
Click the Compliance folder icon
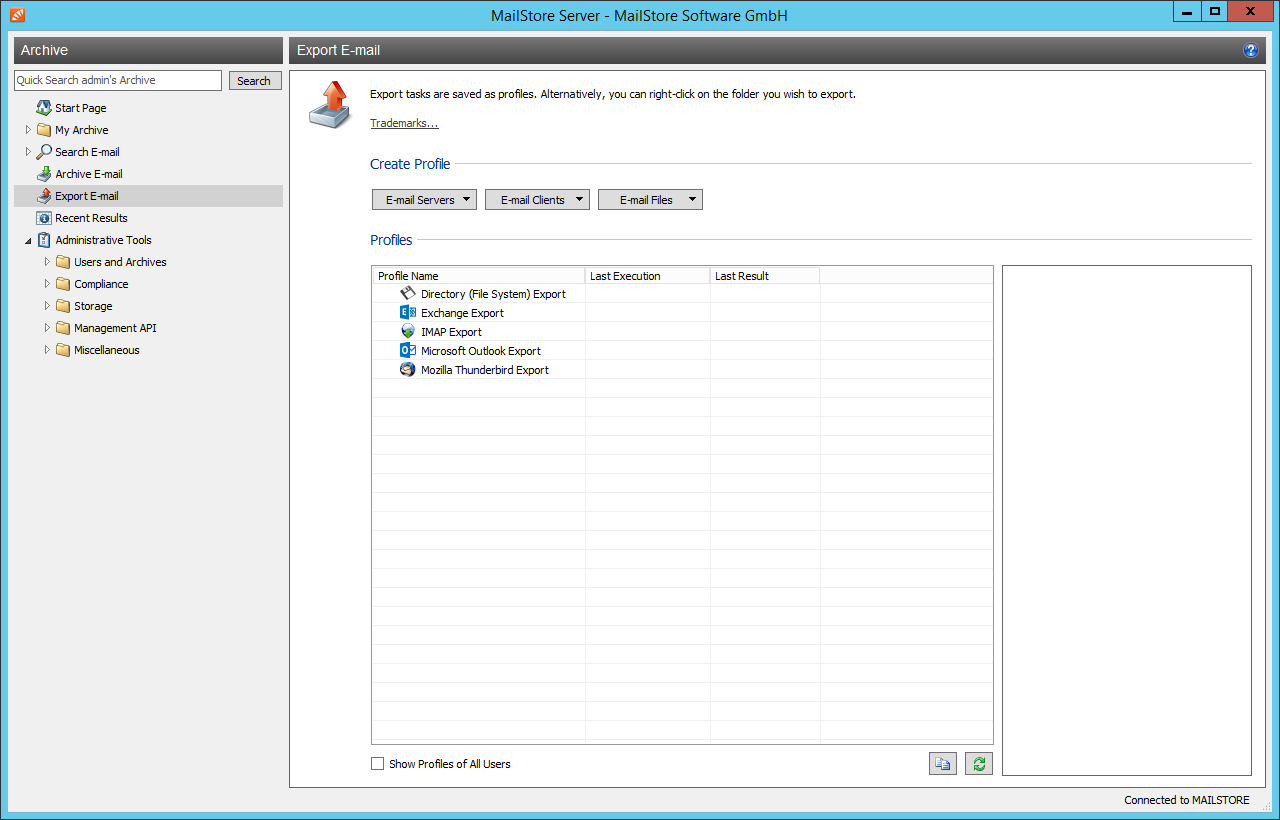coord(63,284)
